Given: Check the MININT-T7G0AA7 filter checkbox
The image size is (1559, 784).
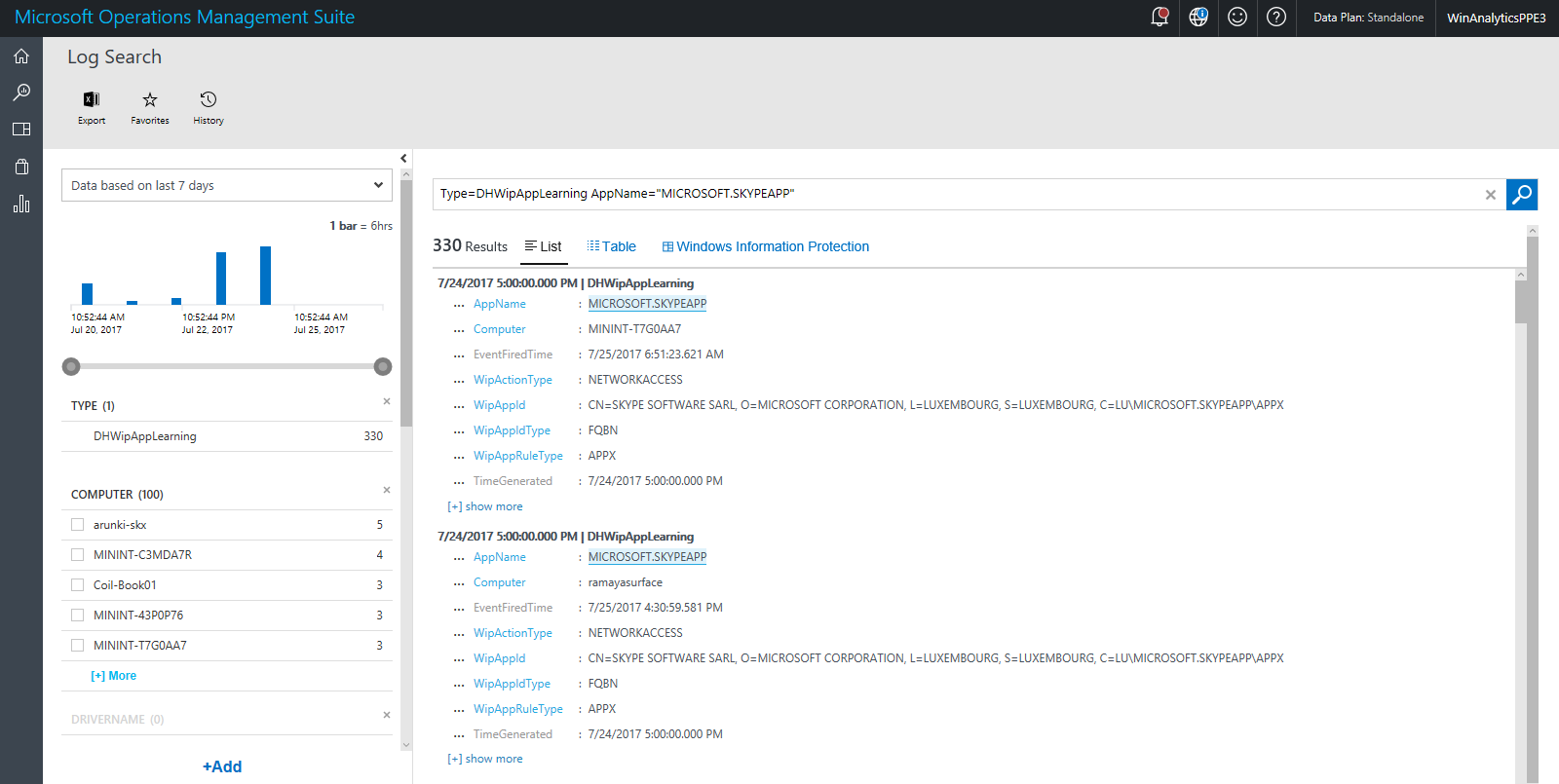Looking at the screenshot, I should point(78,646).
